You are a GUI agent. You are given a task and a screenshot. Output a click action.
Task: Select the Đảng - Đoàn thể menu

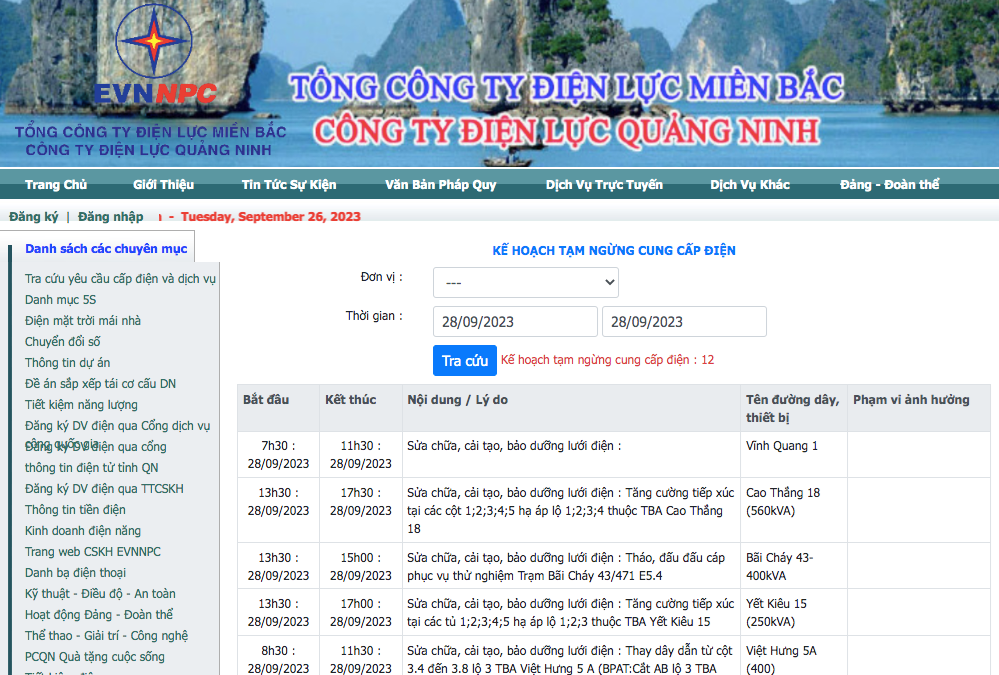coord(890,185)
